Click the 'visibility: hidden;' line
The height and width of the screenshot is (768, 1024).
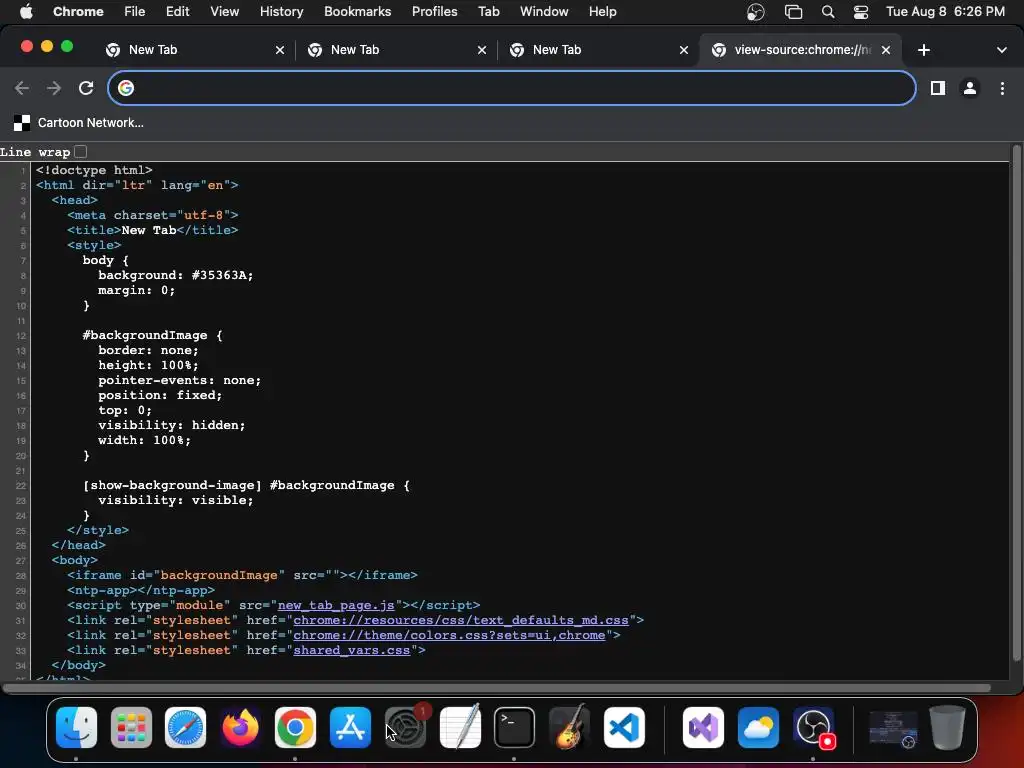(x=172, y=425)
